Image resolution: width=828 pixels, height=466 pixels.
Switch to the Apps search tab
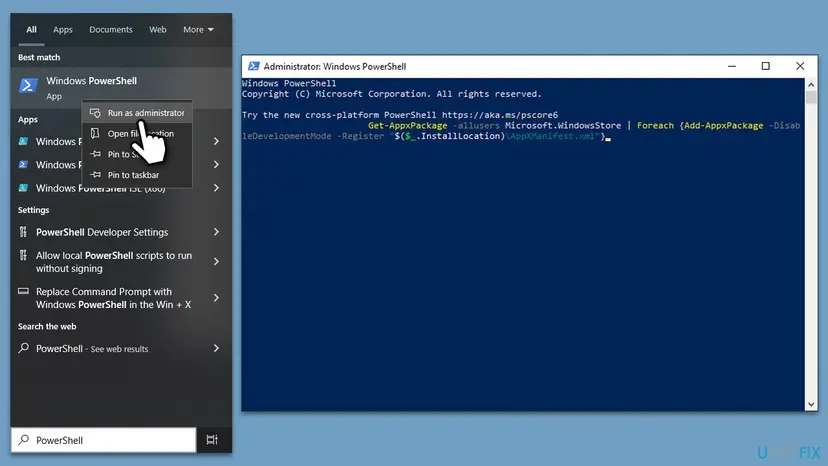coord(63,30)
